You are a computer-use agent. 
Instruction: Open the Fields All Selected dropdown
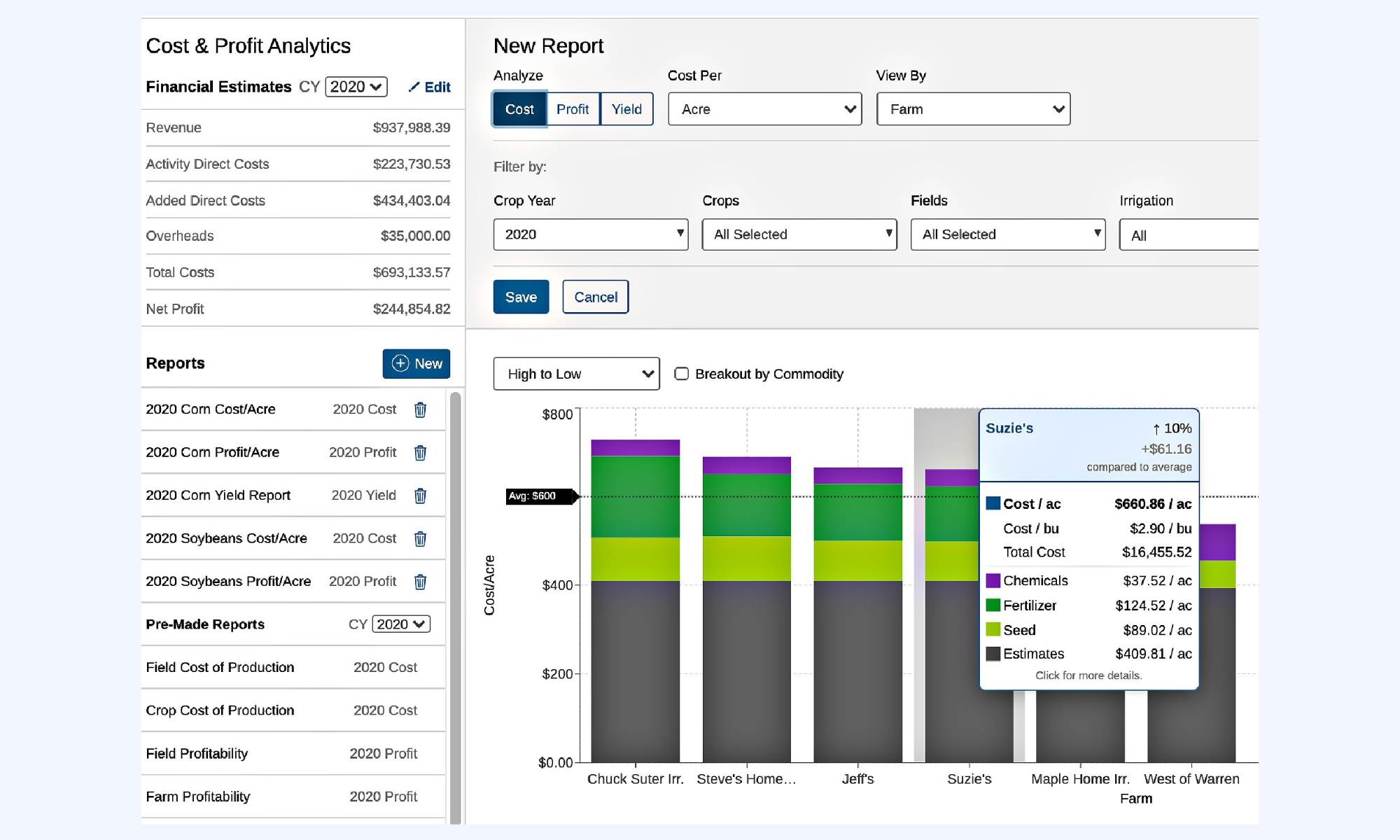pyautogui.click(x=1008, y=234)
